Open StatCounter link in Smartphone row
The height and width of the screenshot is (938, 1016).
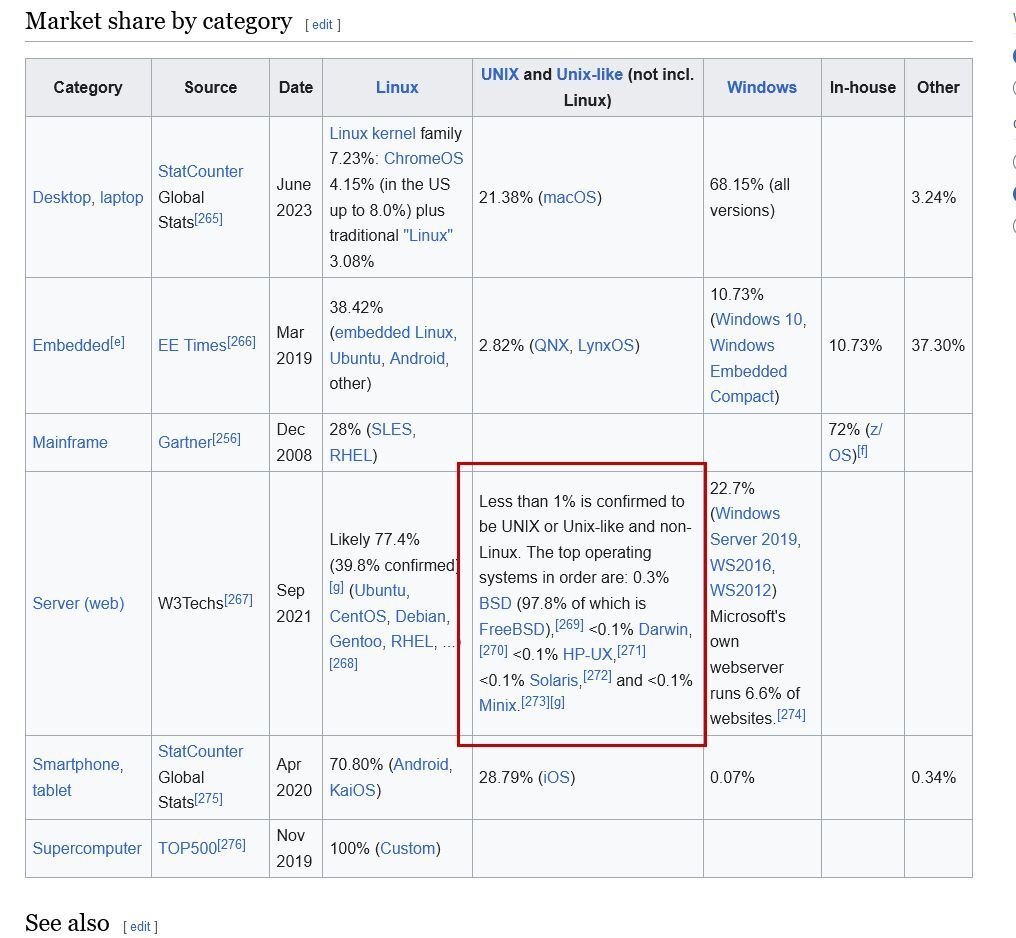point(200,751)
